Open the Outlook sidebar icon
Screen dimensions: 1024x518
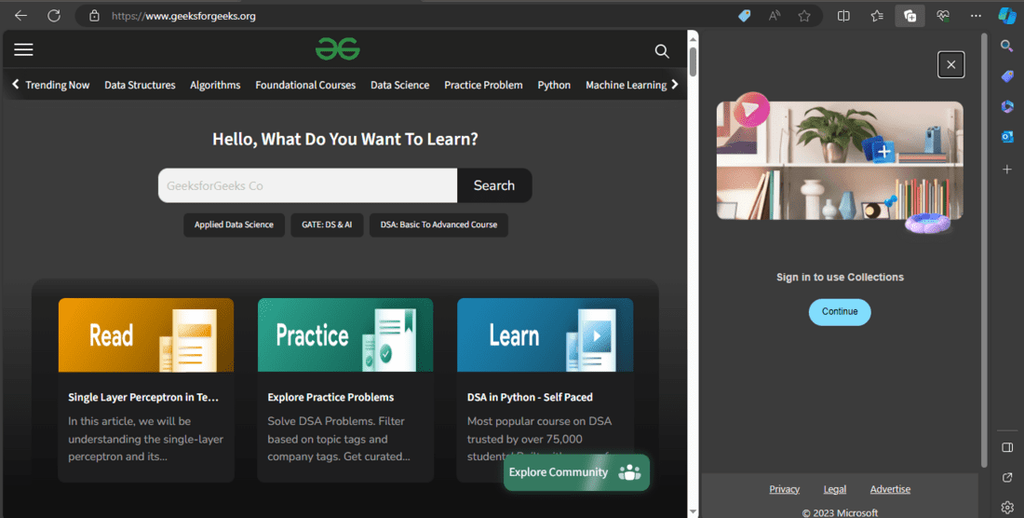click(x=1007, y=137)
